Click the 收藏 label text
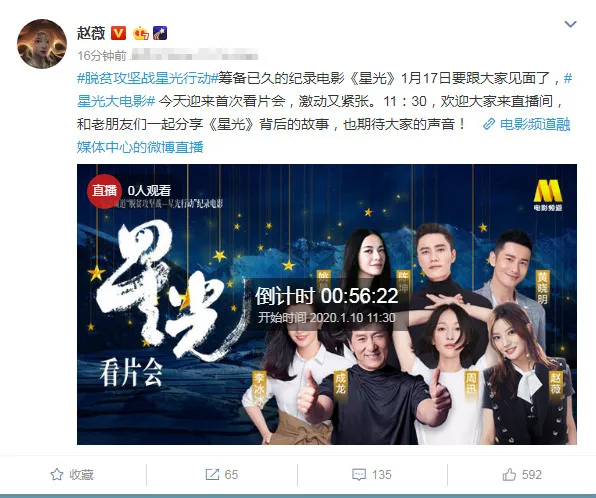This screenshot has width=596, height=498. pyautogui.click(x=81, y=475)
